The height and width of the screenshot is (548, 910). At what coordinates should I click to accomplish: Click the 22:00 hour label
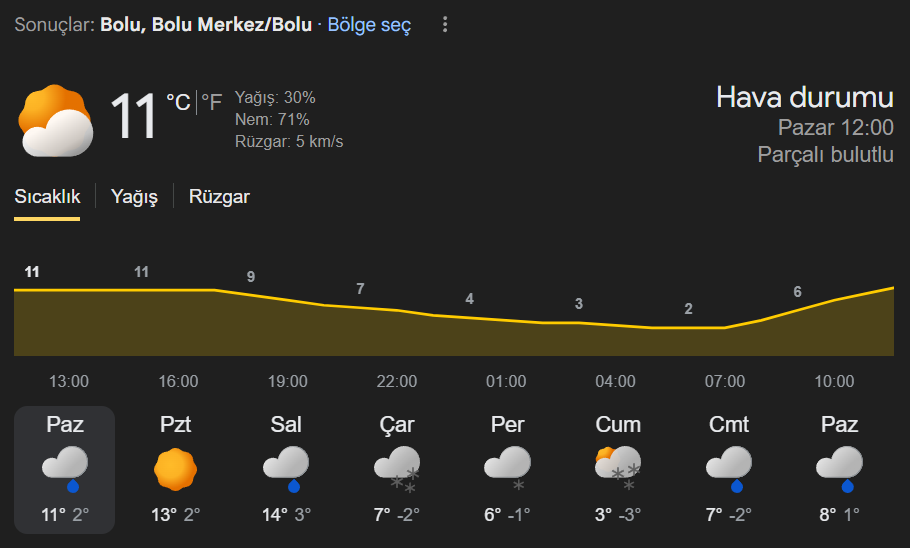click(397, 381)
